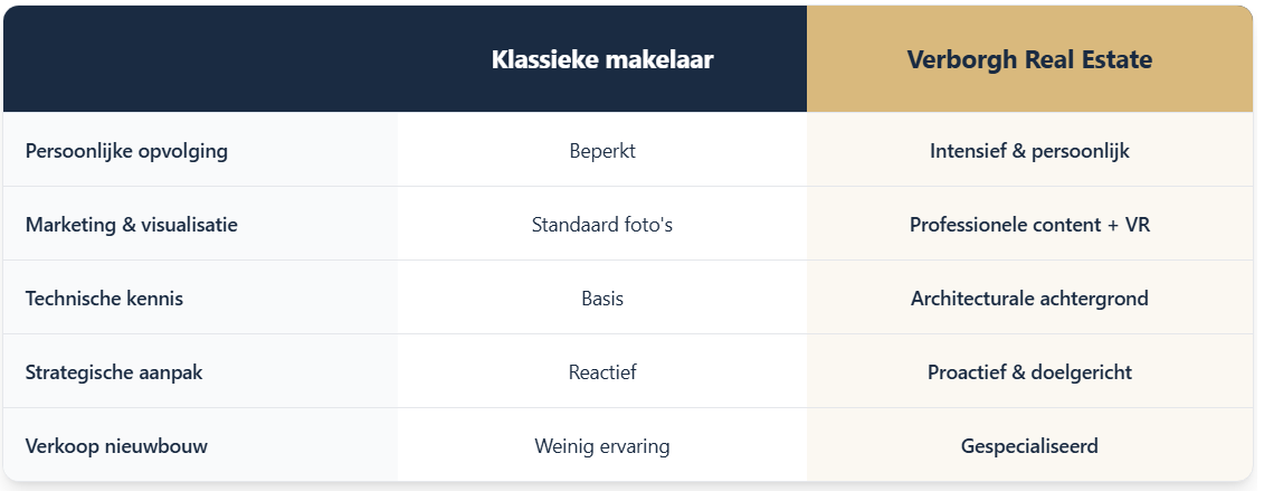Click the 'Strategische aanpak' row label
The height and width of the screenshot is (491, 1264).
115,372
